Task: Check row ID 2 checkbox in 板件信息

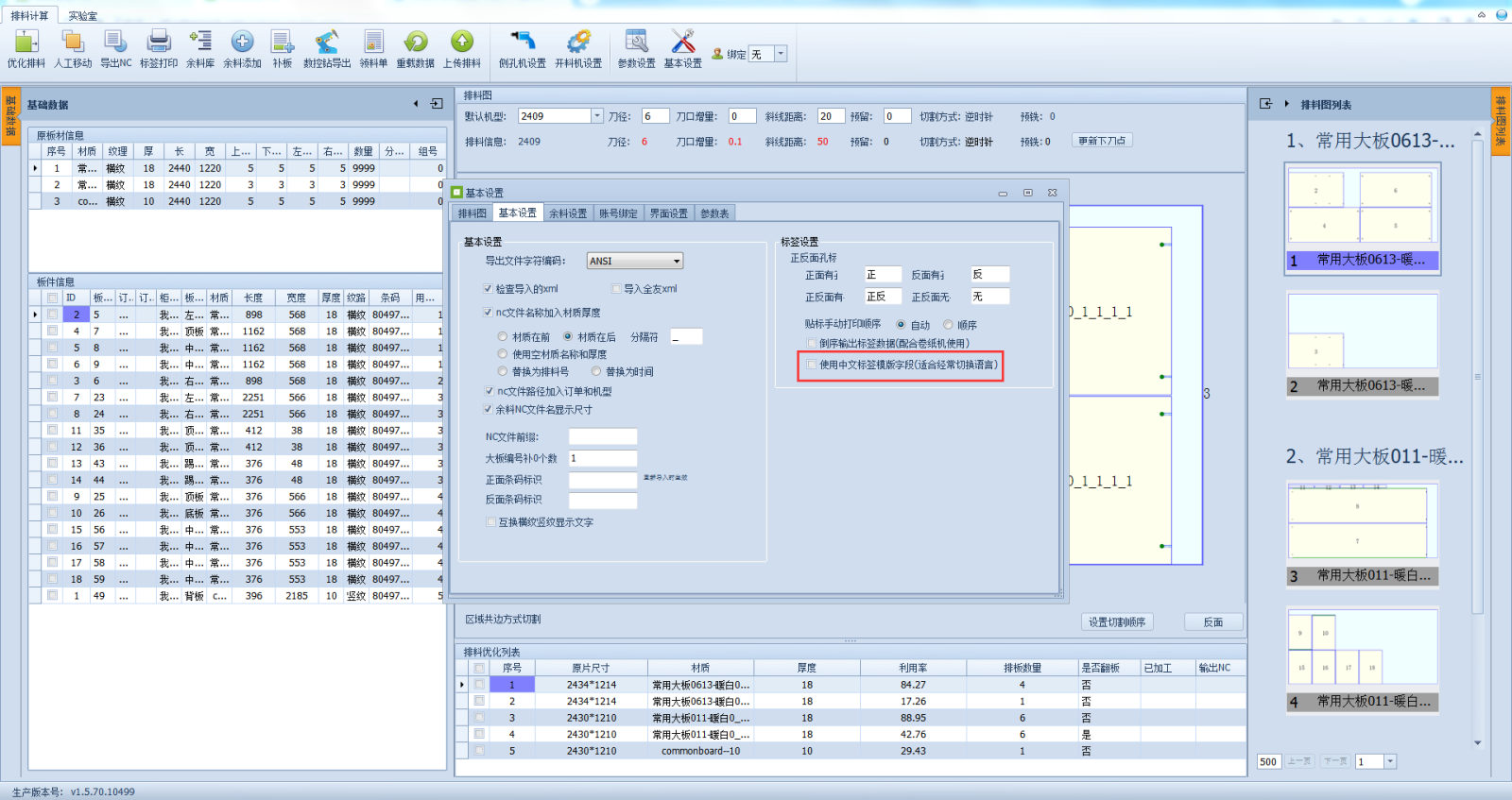Action: 52,315
